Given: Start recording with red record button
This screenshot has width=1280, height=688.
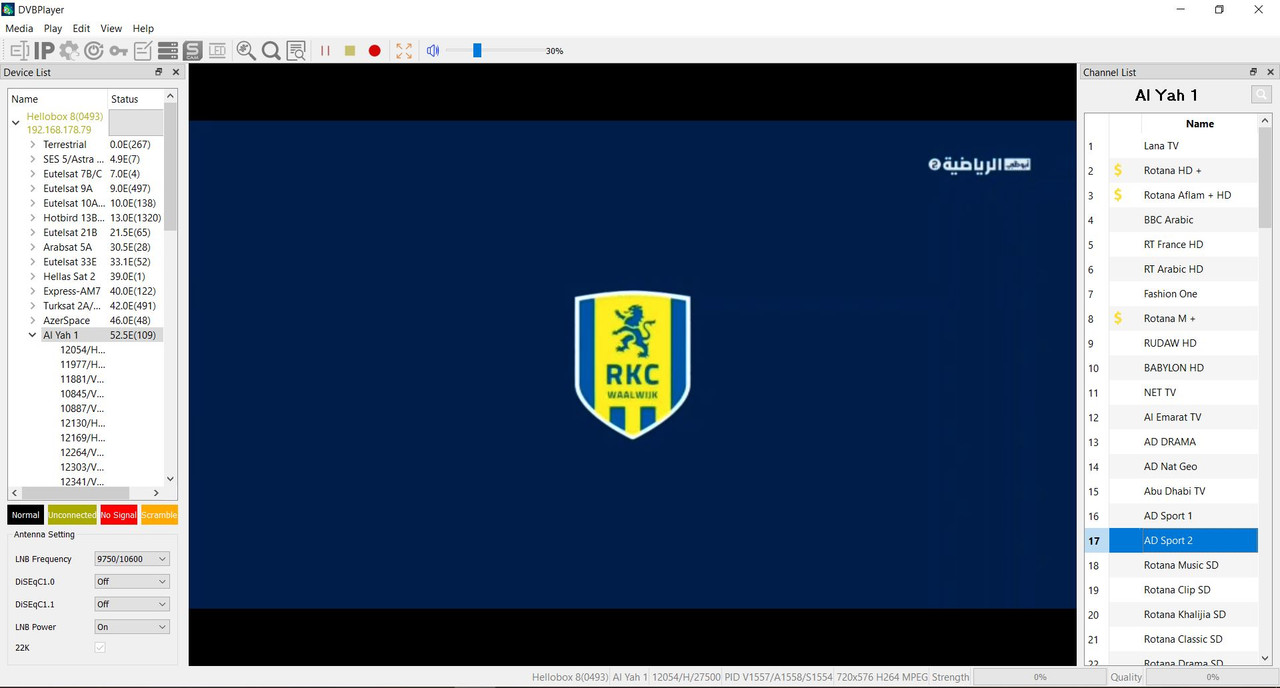Looking at the screenshot, I should coord(375,50).
